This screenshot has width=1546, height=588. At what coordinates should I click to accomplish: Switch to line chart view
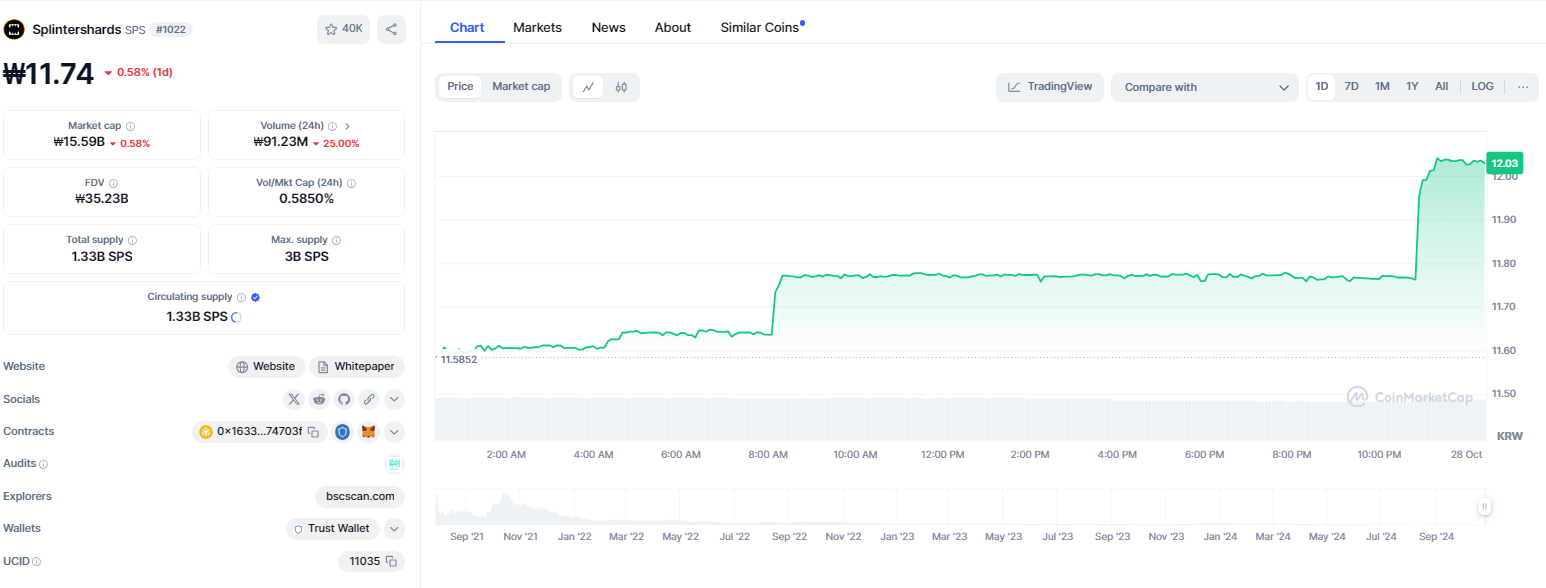pyautogui.click(x=589, y=87)
